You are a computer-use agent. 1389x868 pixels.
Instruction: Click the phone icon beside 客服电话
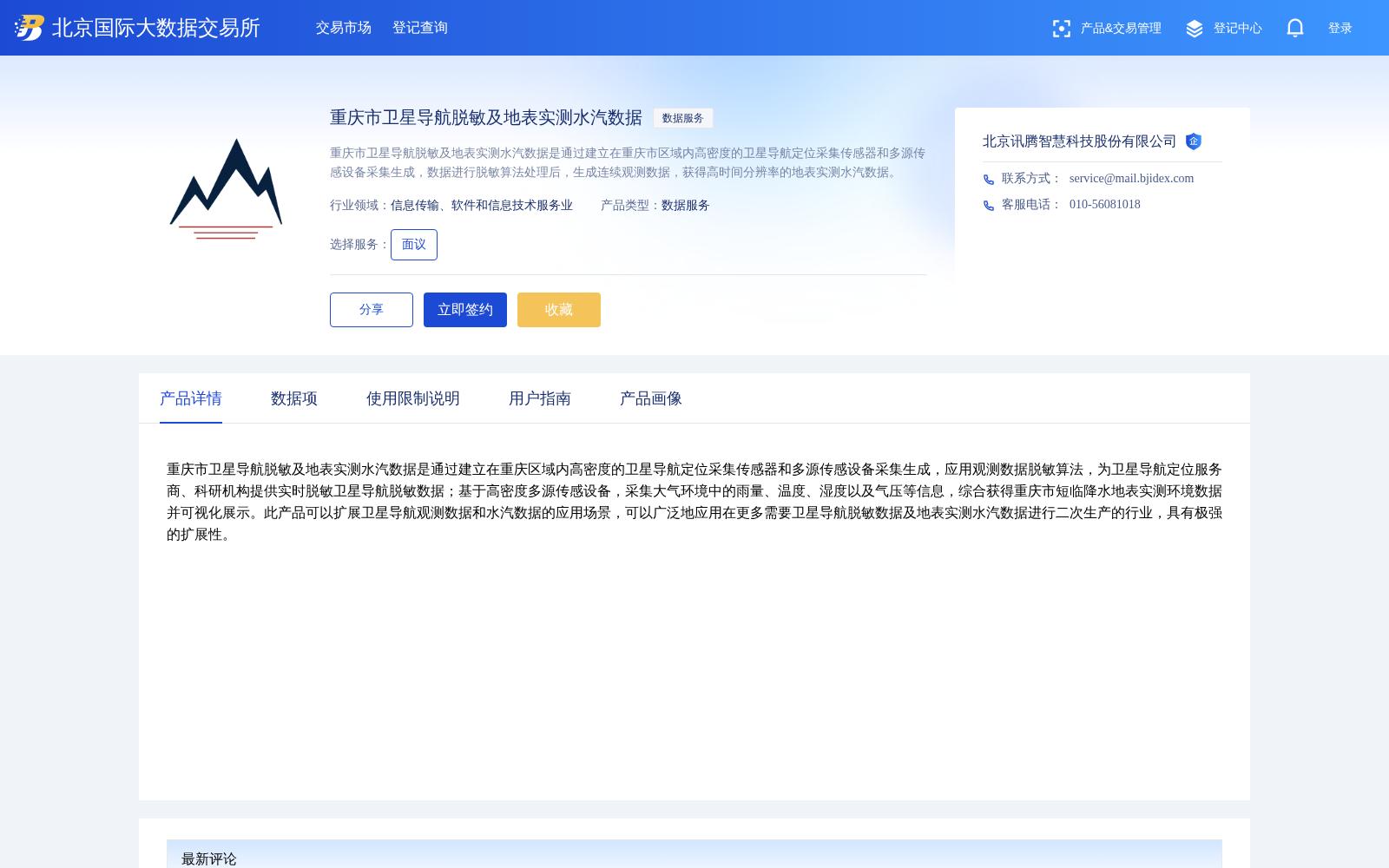(x=989, y=206)
